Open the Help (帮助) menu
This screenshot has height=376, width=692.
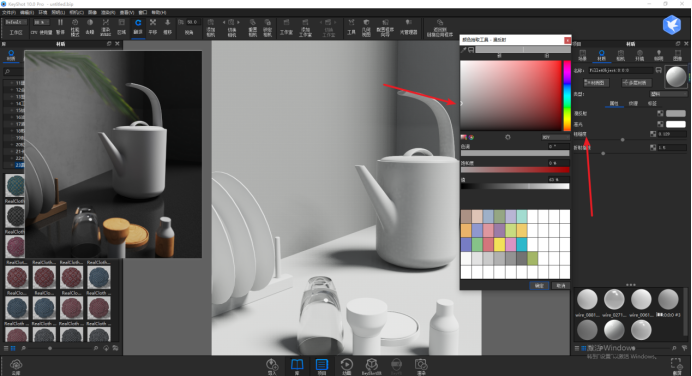click(x=159, y=12)
